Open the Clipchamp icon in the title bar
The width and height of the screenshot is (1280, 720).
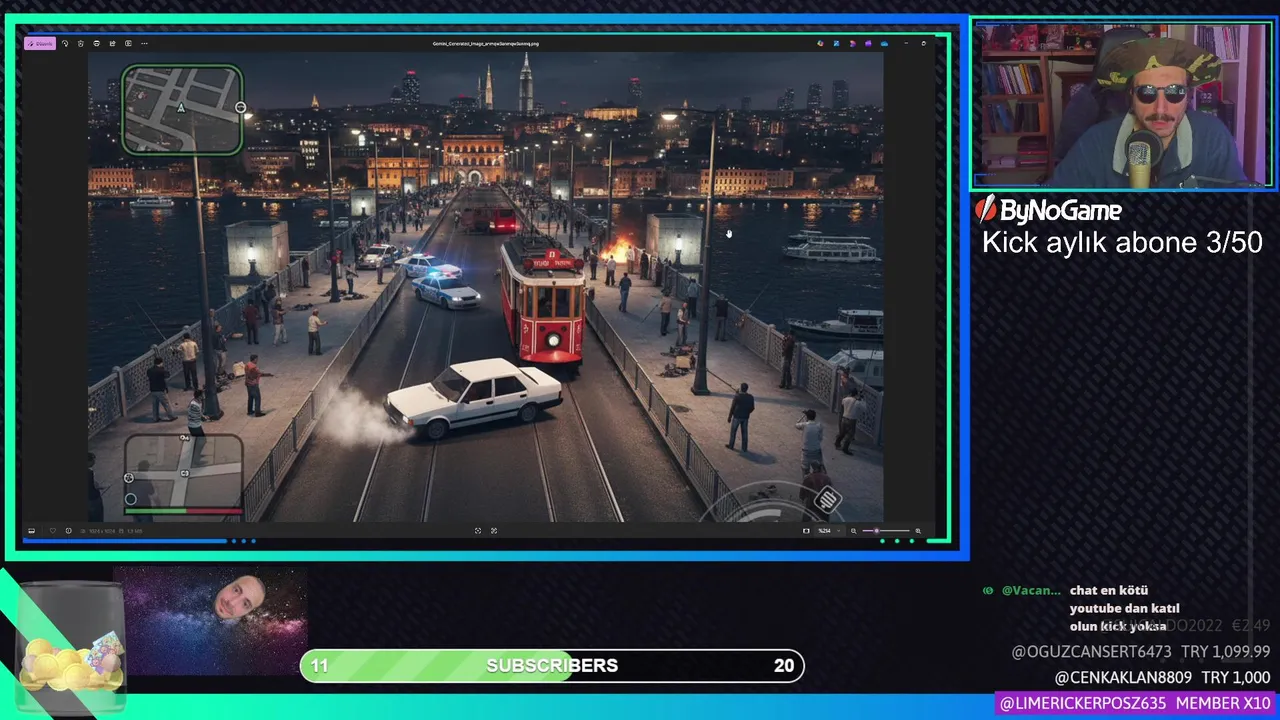[853, 44]
